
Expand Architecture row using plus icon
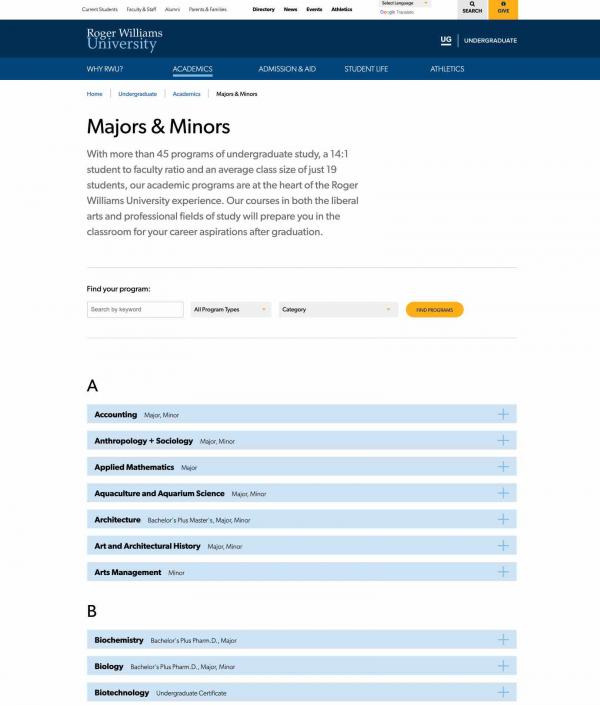pos(503,519)
